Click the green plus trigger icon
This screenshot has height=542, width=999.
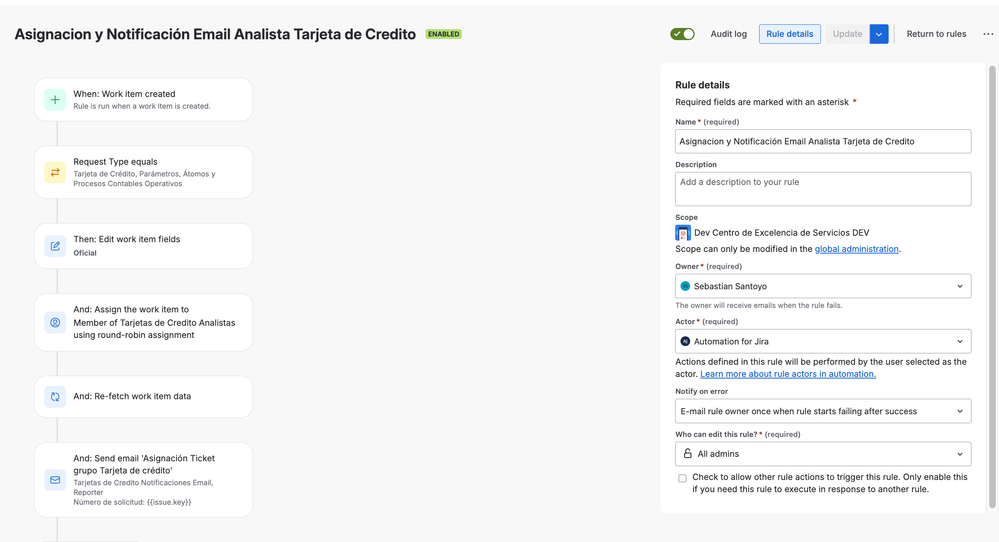point(55,100)
